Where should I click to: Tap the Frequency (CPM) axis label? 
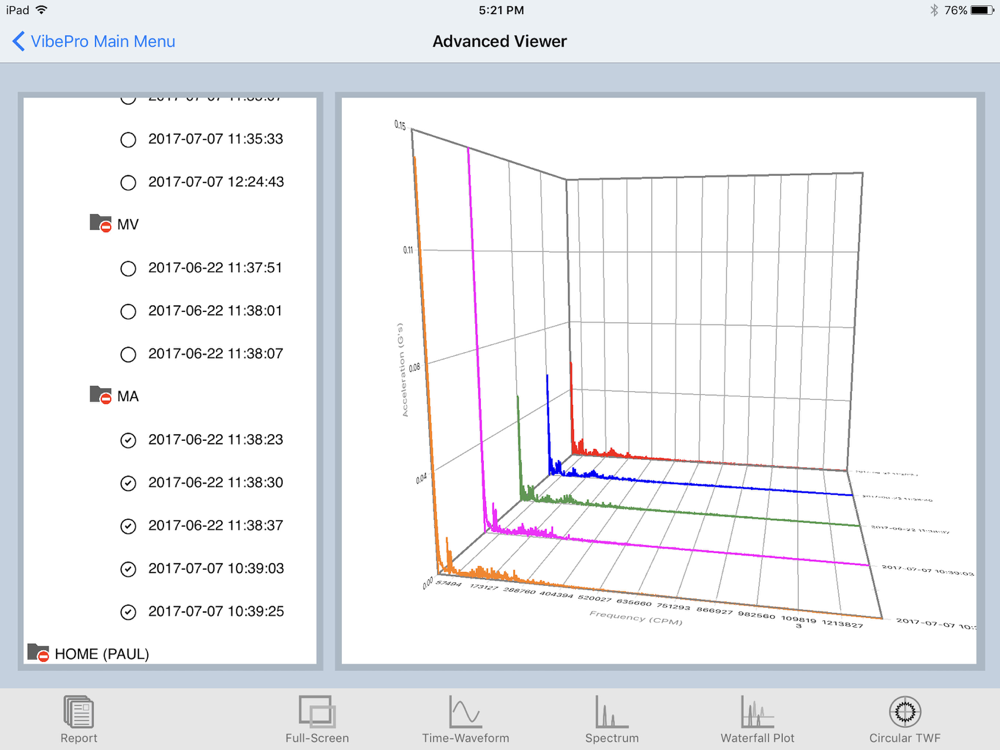(x=636, y=617)
